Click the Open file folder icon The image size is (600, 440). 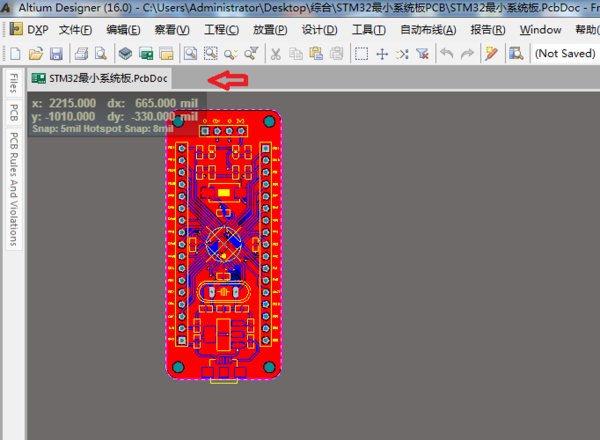coord(36,54)
